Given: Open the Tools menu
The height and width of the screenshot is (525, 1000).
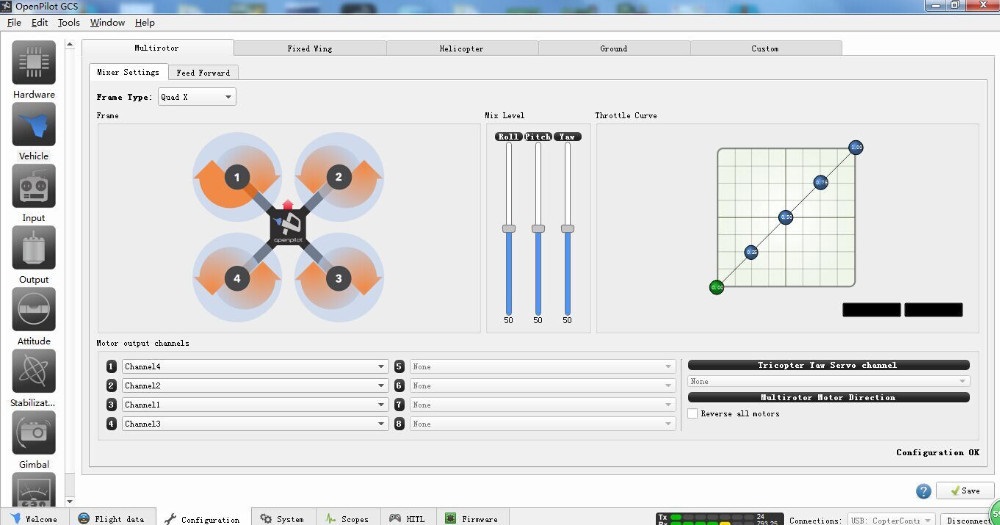Looking at the screenshot, I should pos(69,22).
